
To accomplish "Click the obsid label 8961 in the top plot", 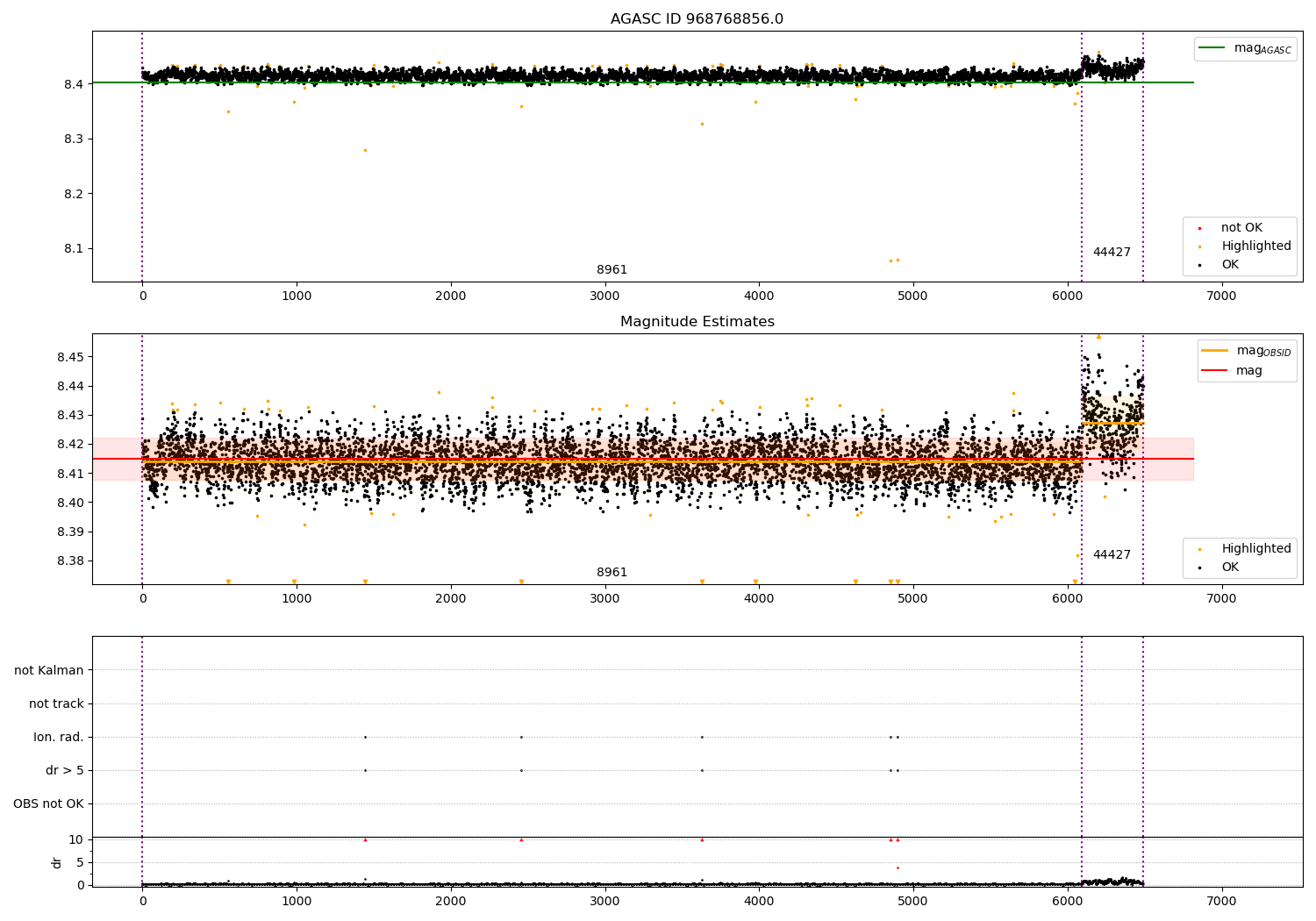I will (x=612, y=270).
